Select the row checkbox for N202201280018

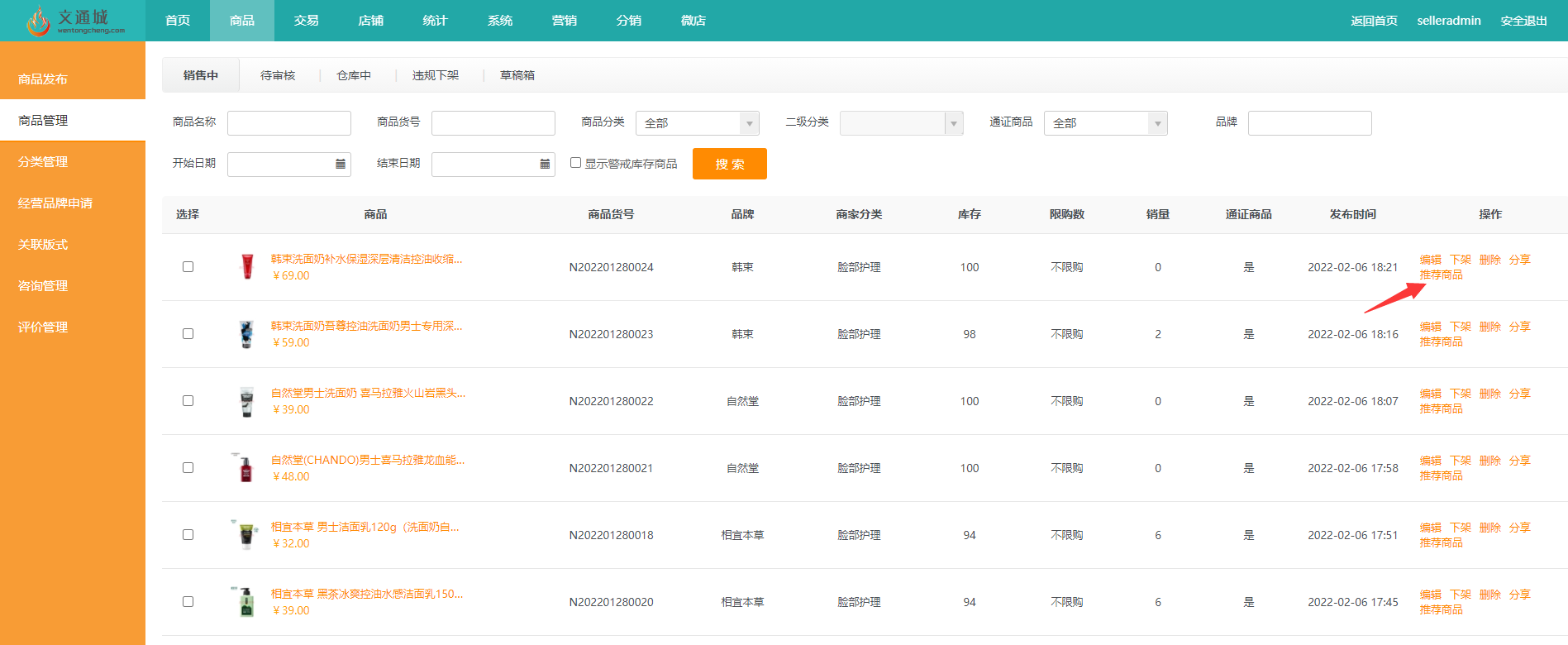tap(188, 535)
